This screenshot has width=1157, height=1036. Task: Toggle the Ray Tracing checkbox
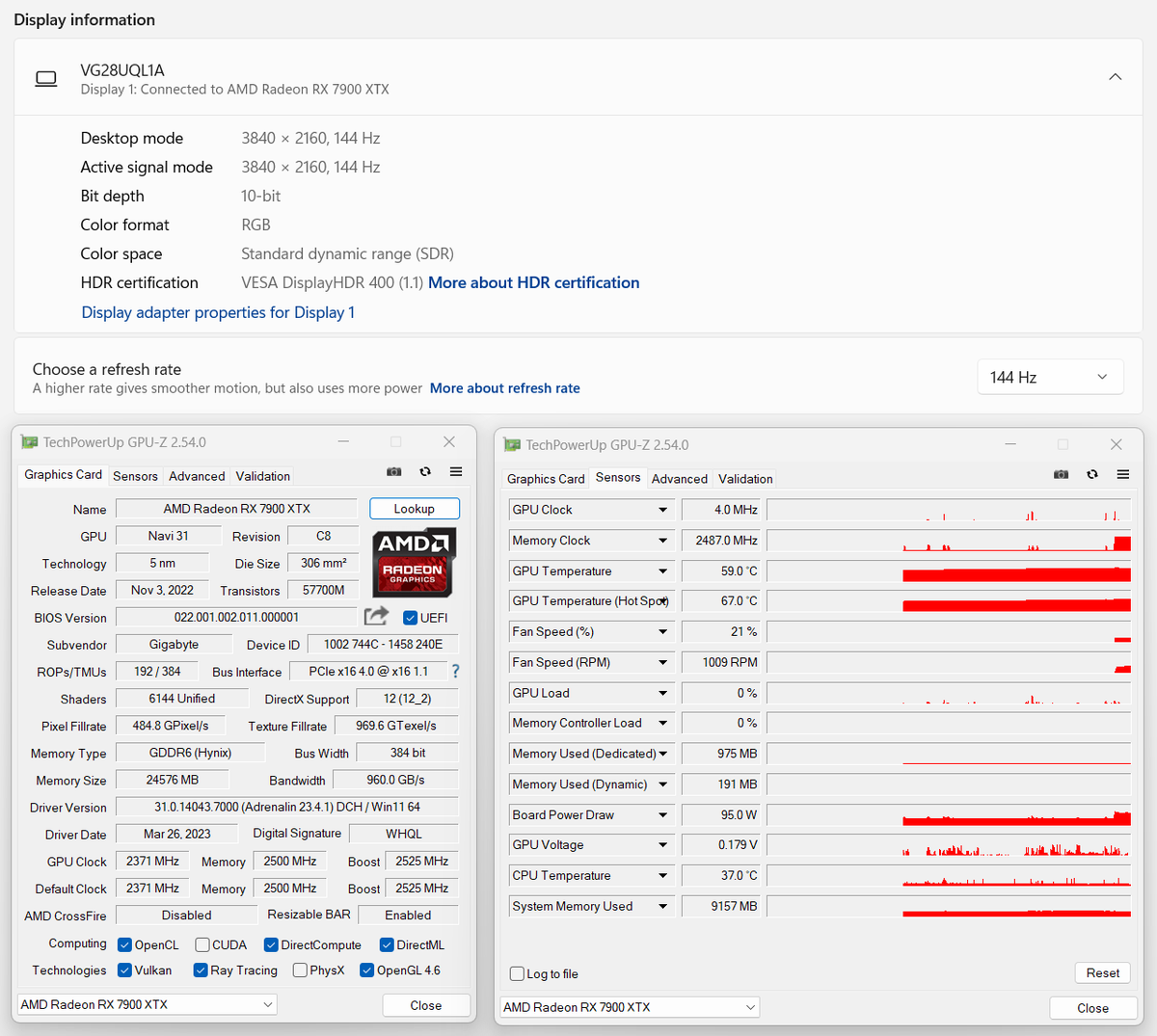point(201,970)
